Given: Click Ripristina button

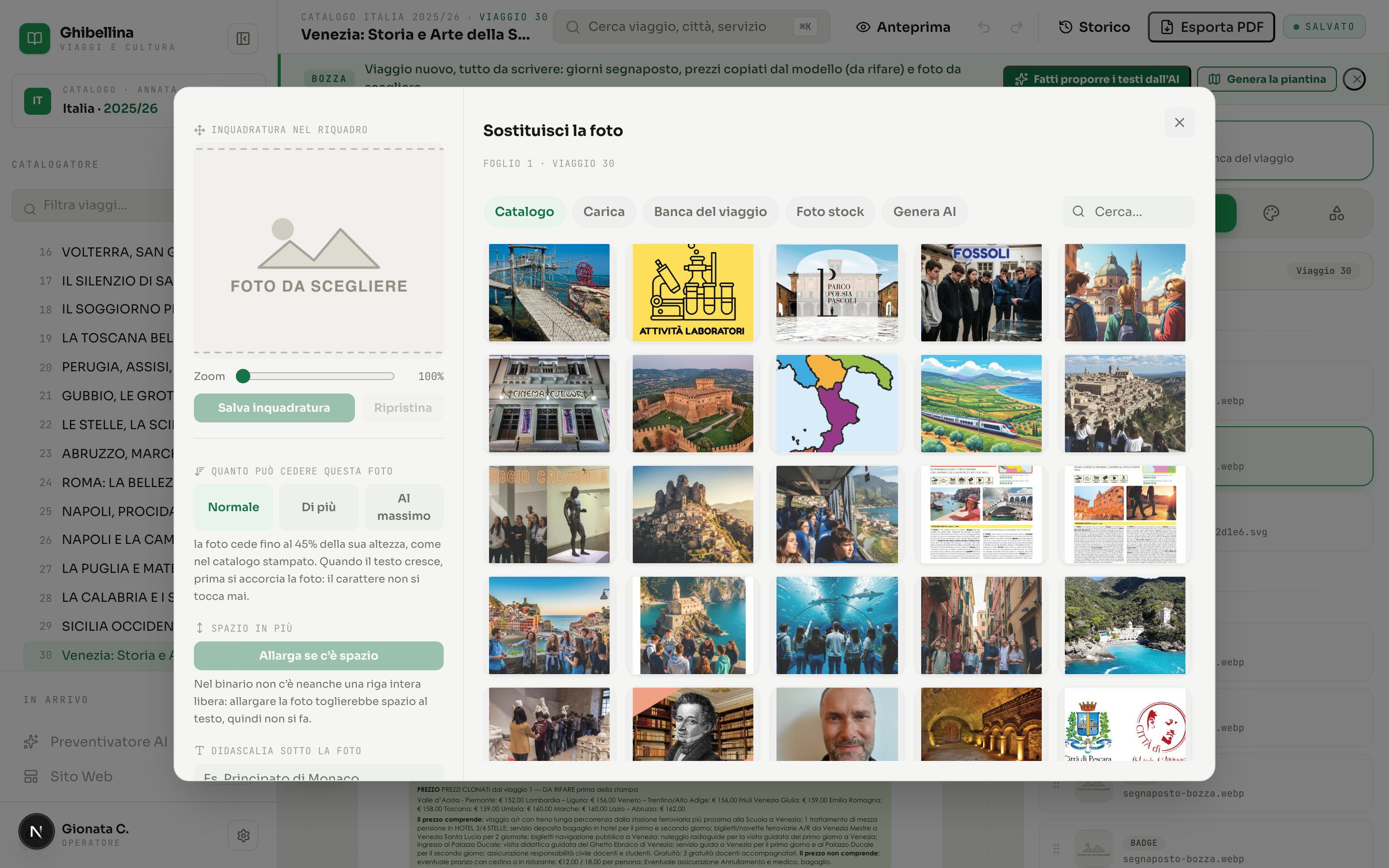Looking at the screenshot, I should coord(403,407).
